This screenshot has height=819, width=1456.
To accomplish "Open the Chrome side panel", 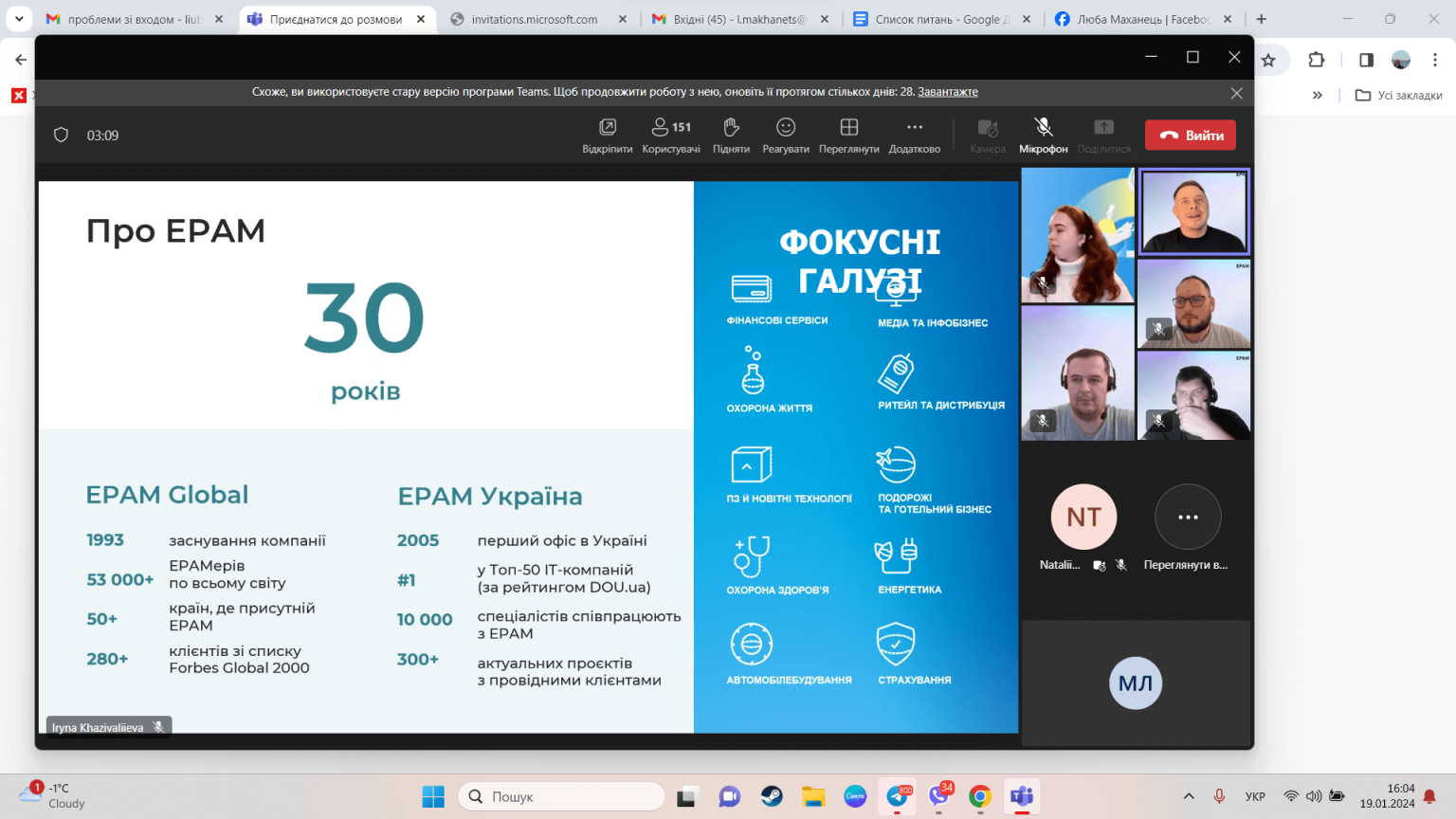I will (1366, 60).
